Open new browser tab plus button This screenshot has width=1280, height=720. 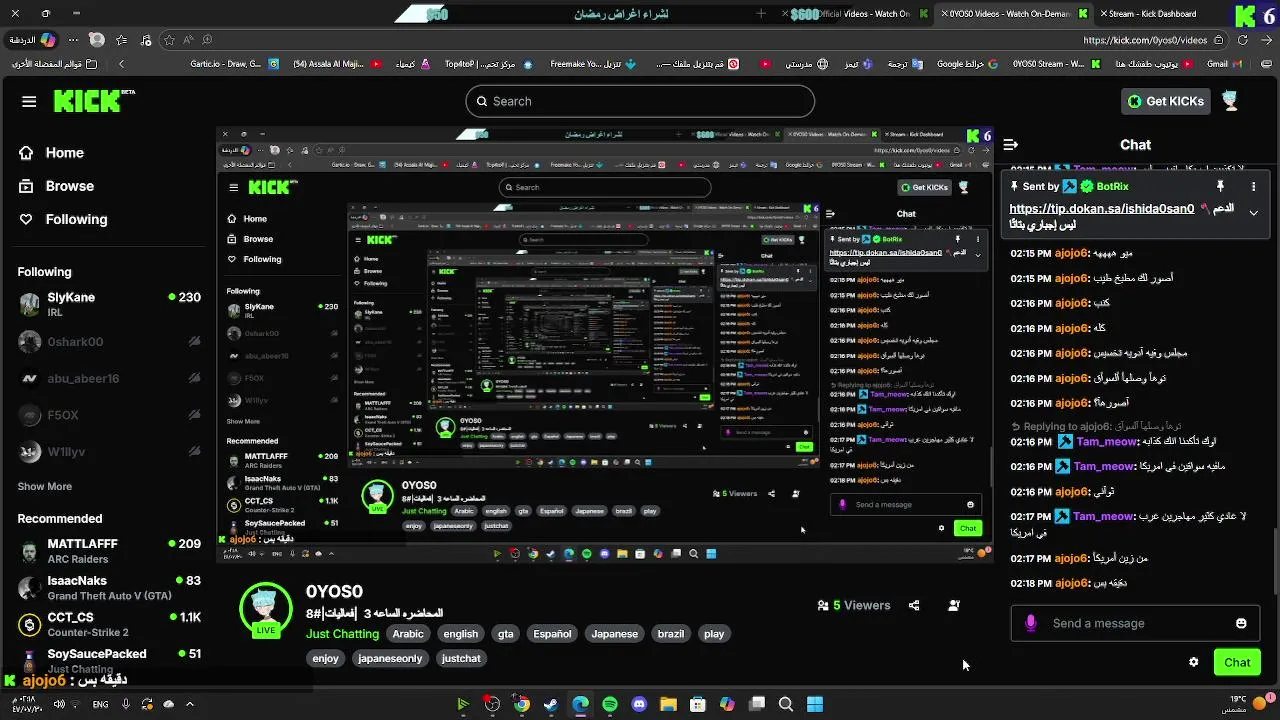pos(762,14)
